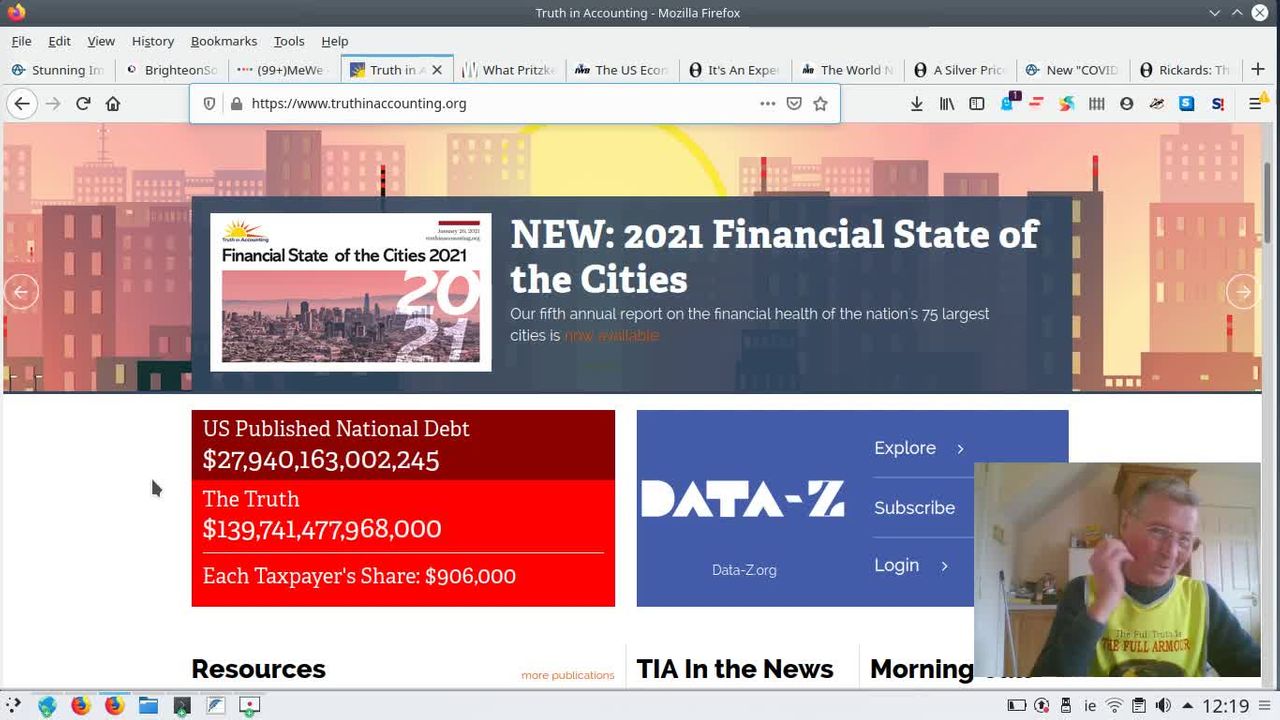The width and height of the screenshot is (1280, 720).
Task: Open the Downloads panel
Action: click(x=916, y=103)
